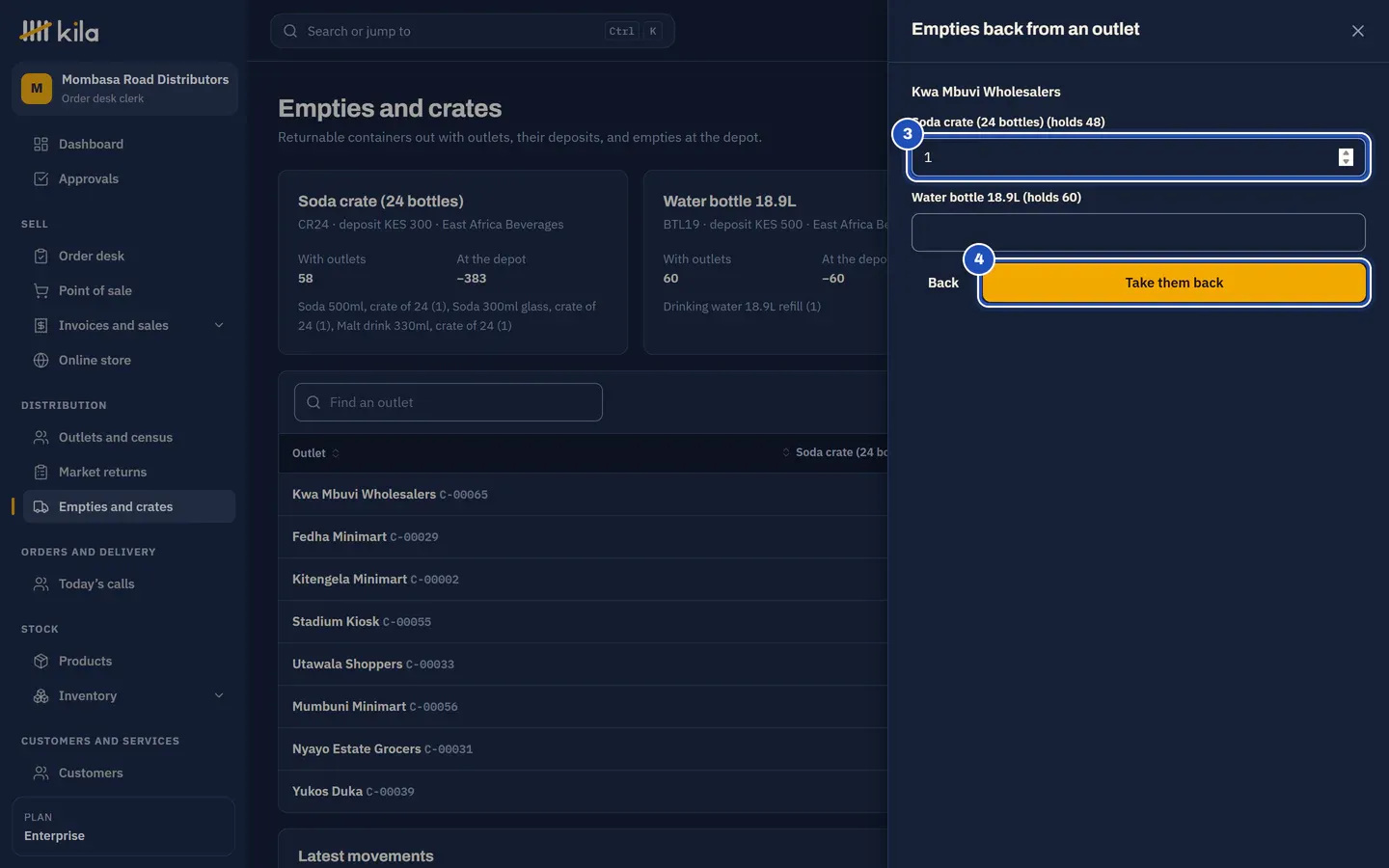Open Products box icon
This screenshot has width=1389, height=868.
[41, 662]
